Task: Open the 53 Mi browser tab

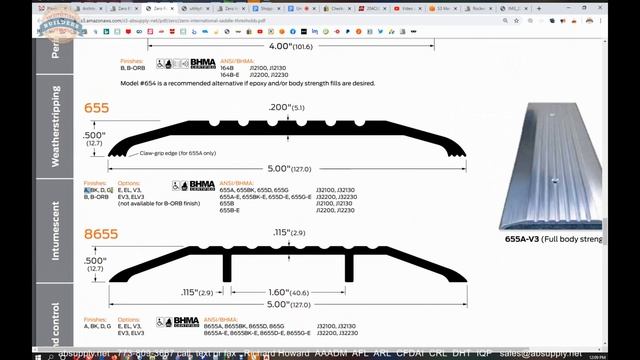Action: (443, 8)
